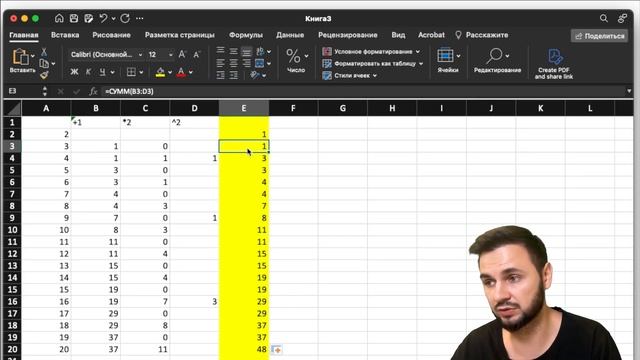Save workbook with the floppy icon
The width and height of the screenshot is (640, 360).
[x=74, y=18]
